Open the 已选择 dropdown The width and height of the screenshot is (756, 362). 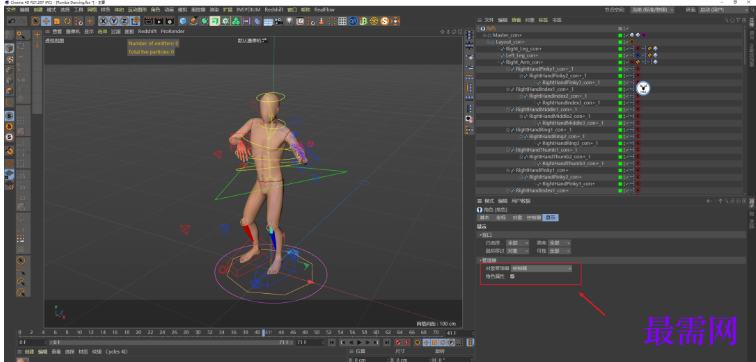(517, 243)
